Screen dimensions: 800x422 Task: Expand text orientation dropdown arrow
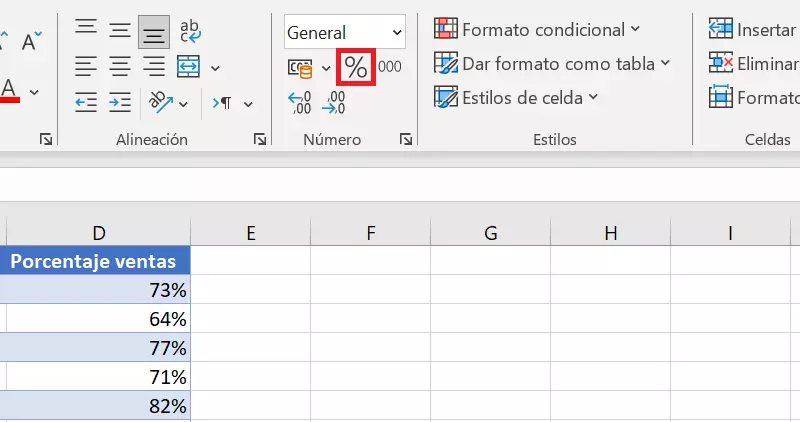tap(183, 105)
